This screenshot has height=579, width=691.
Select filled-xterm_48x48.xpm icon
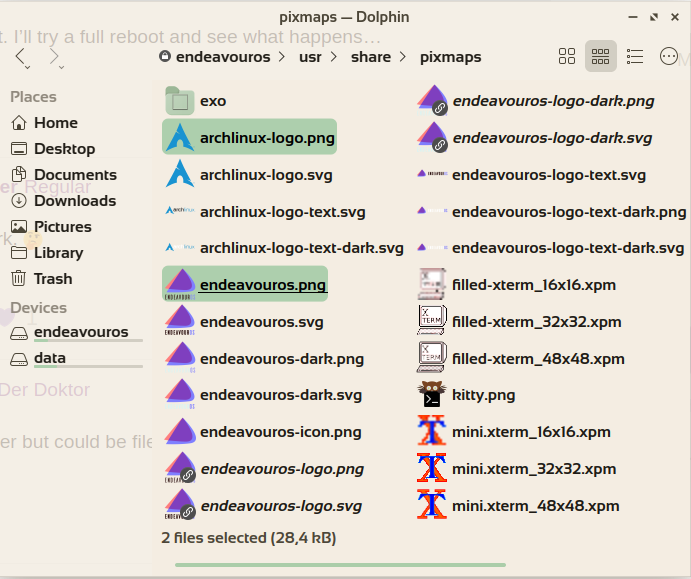click(x=431, y=358)
